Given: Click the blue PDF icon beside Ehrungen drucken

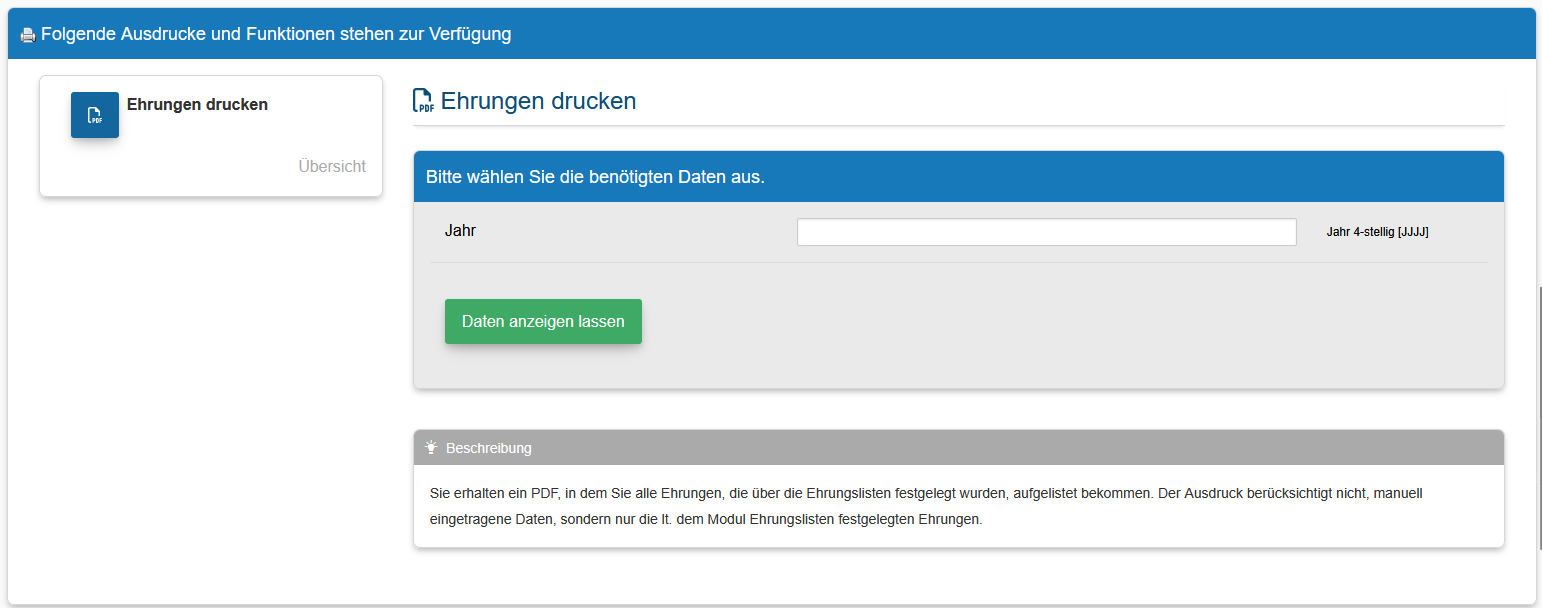Looking at the screenshot, I should click(x=95, y=115).
